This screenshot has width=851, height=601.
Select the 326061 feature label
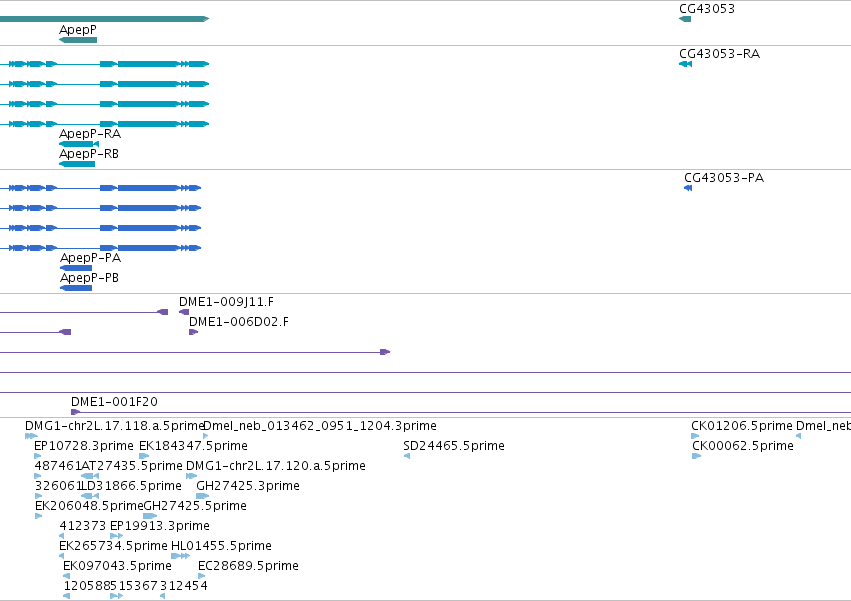coord(58,486)
